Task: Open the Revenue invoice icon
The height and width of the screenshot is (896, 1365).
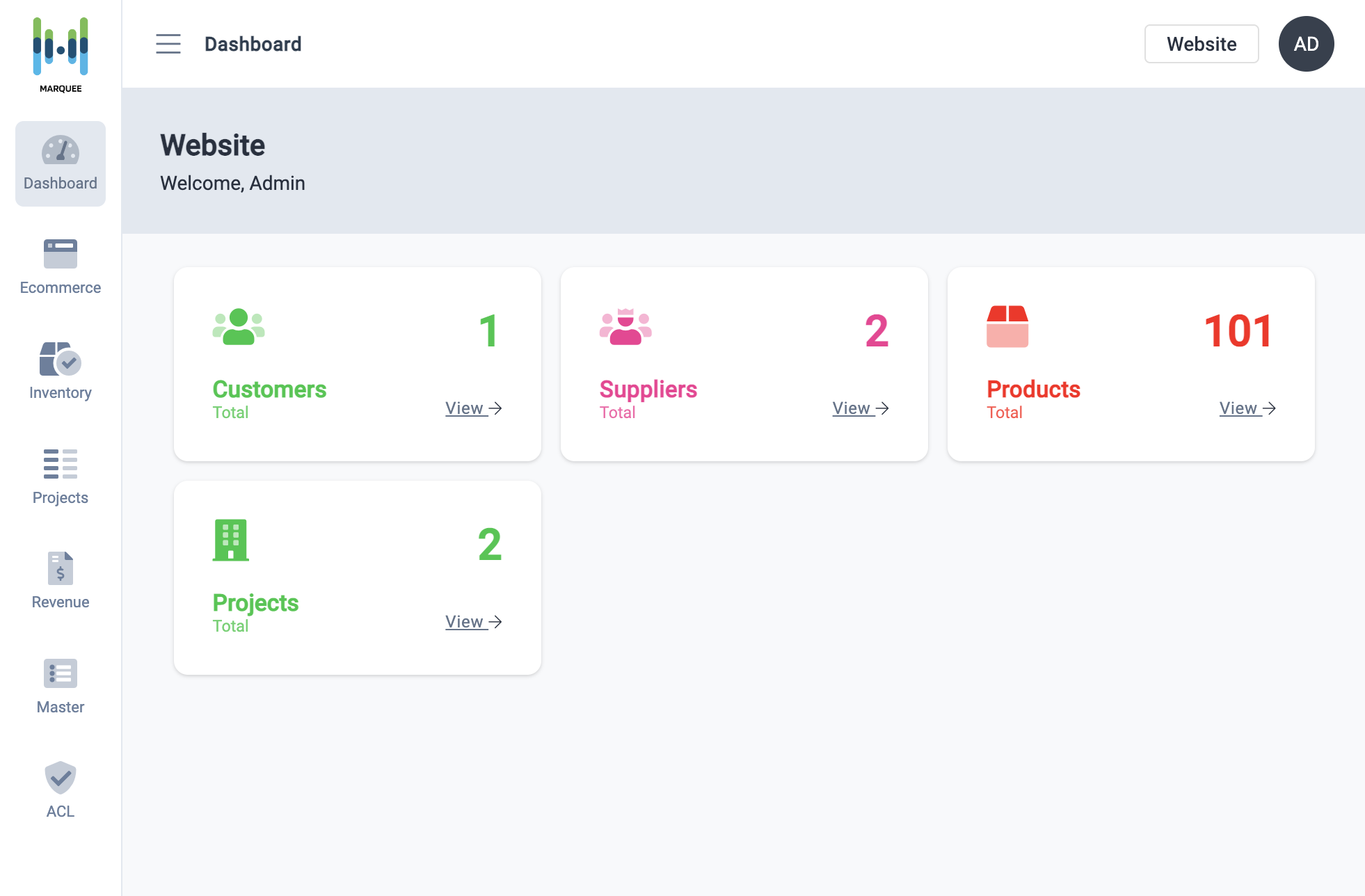Action: click(61, 568)
